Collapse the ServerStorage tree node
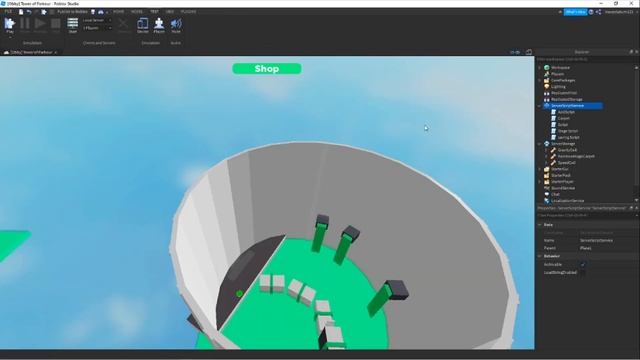640x360 pixels. [x=540, y=144]
